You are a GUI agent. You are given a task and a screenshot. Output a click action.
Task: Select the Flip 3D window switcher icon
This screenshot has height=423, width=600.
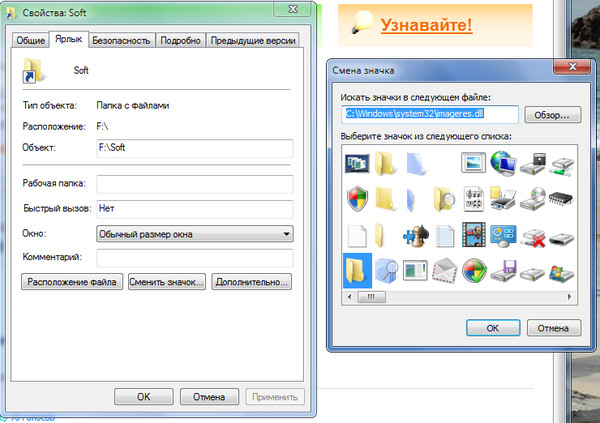tap(357, 163)
